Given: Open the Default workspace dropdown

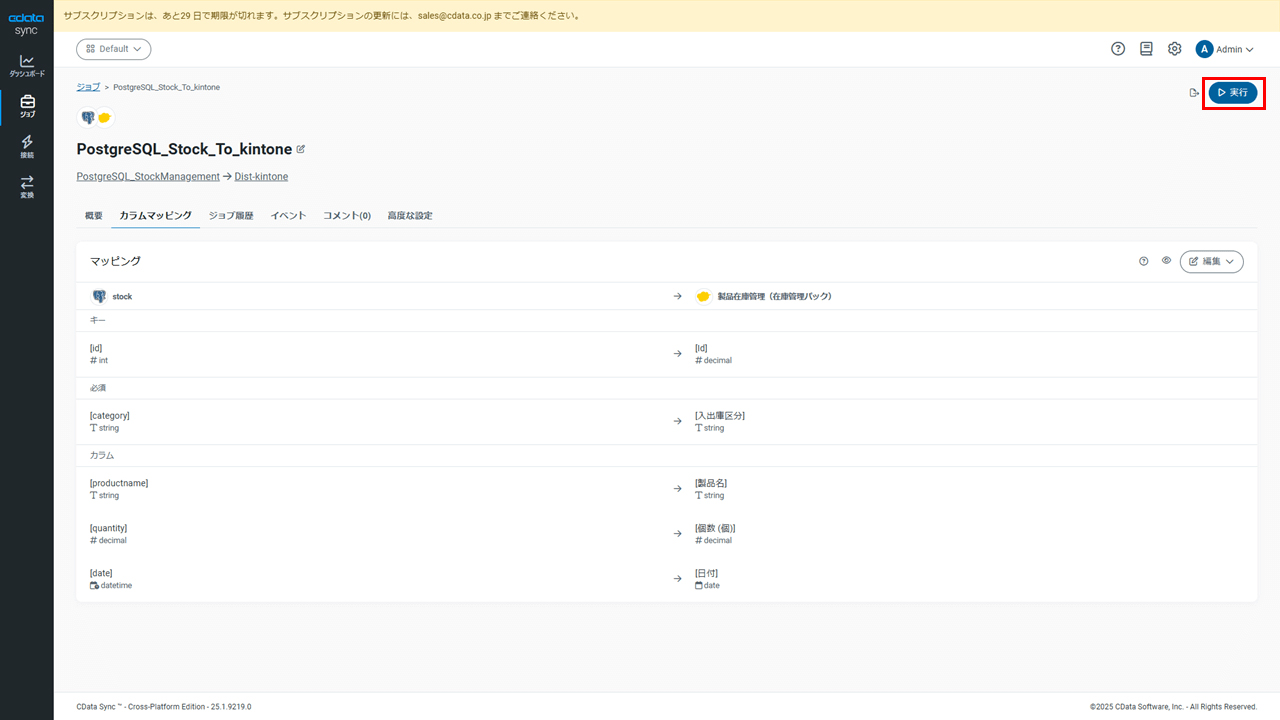Looking at the screenshot, I should coord(114,49).
